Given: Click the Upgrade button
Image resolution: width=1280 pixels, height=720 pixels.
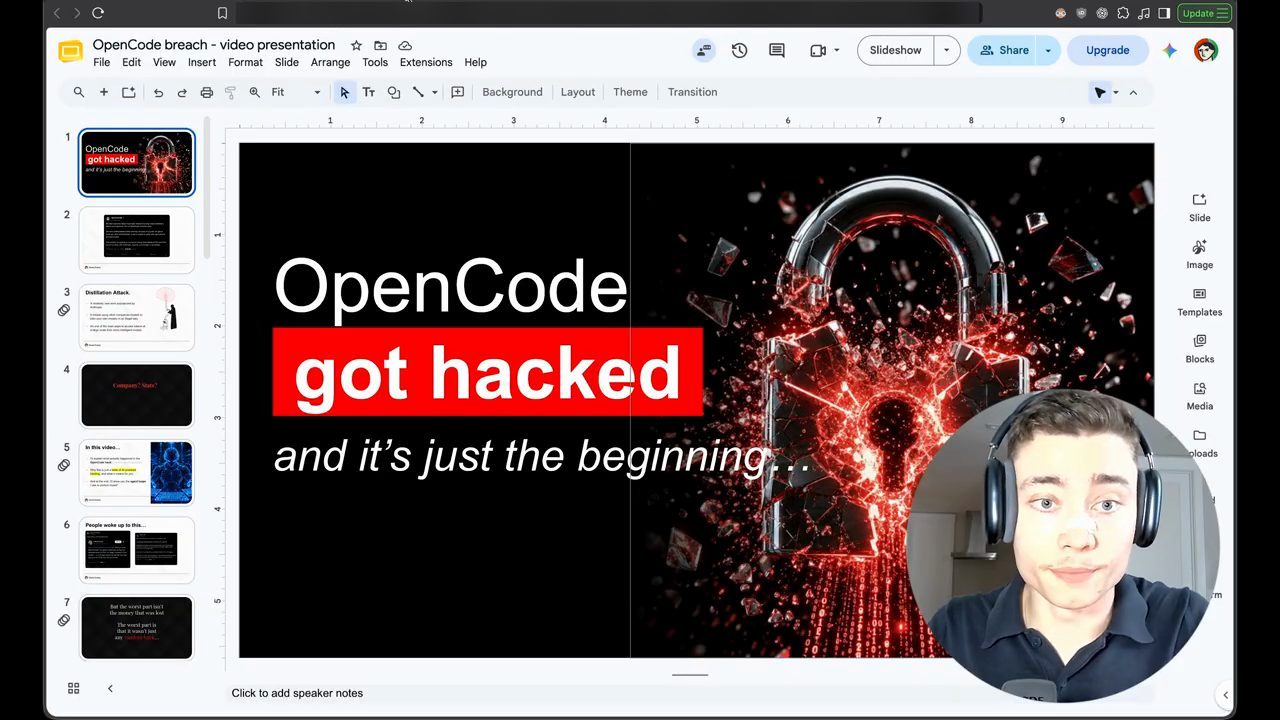Looking at the screenshot, I should coord(1108,50).
